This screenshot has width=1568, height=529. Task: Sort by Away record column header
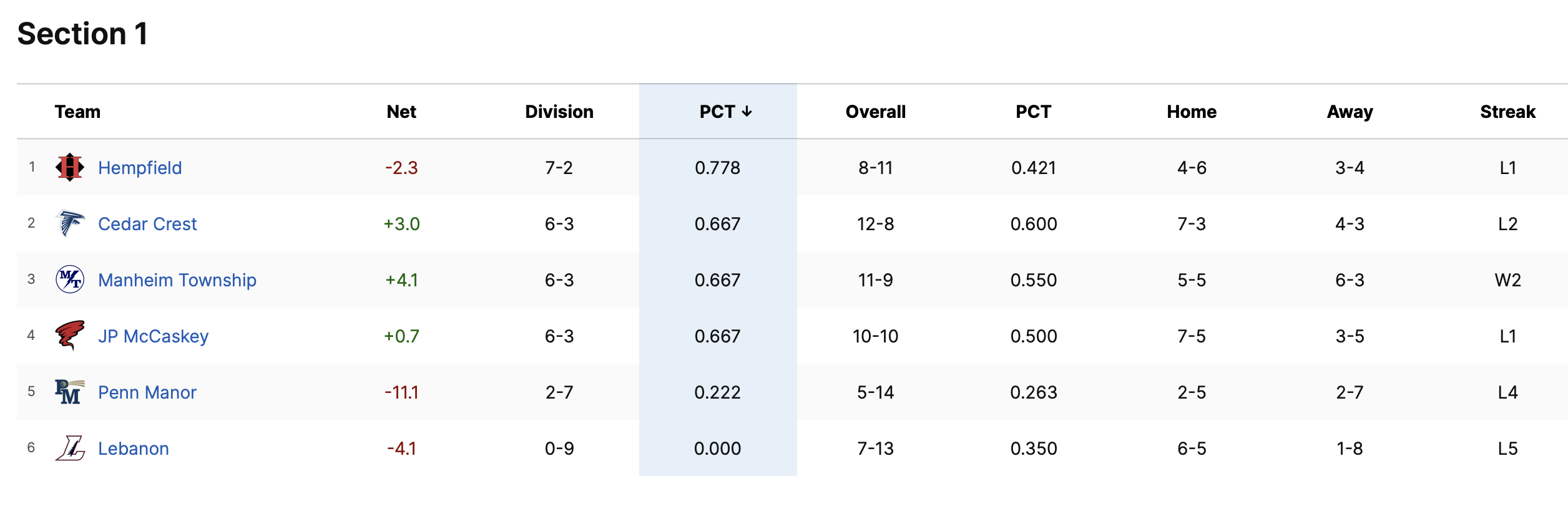tap(1350, 112)
